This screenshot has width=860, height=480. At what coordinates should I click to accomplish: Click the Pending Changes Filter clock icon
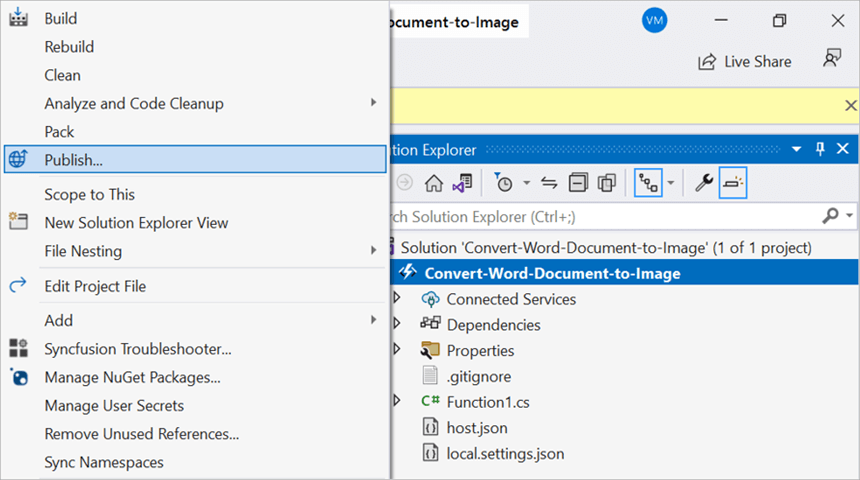coord(503,183)
